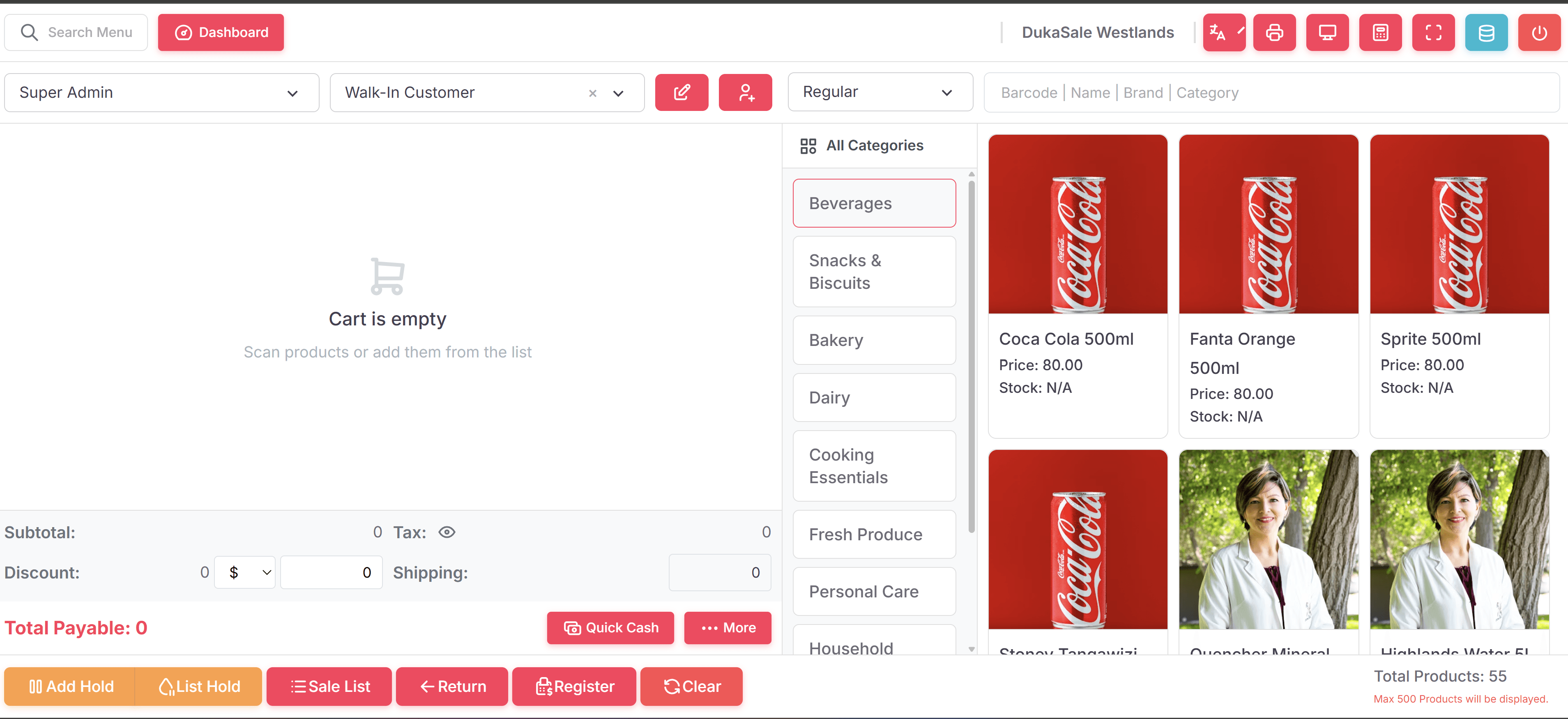Clear the Walk-In Customer selection
This screenshot has height=719, width=1568.
[592, 93]
